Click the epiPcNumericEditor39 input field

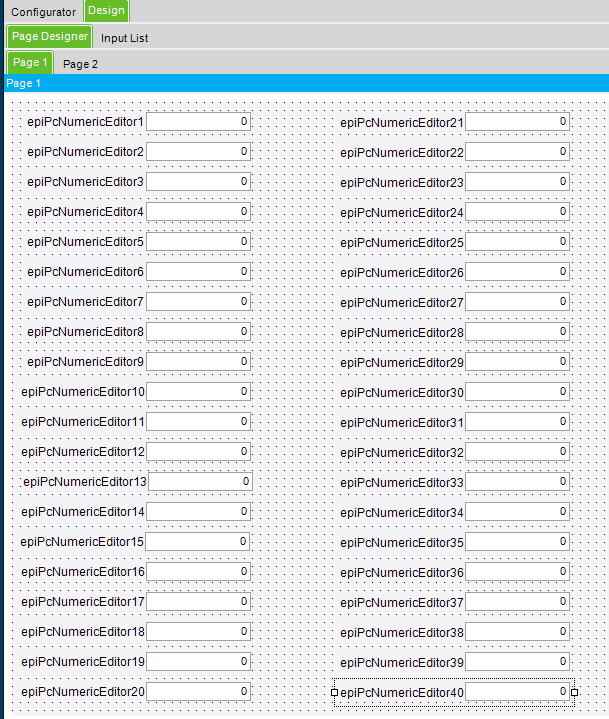pos(518,662)
